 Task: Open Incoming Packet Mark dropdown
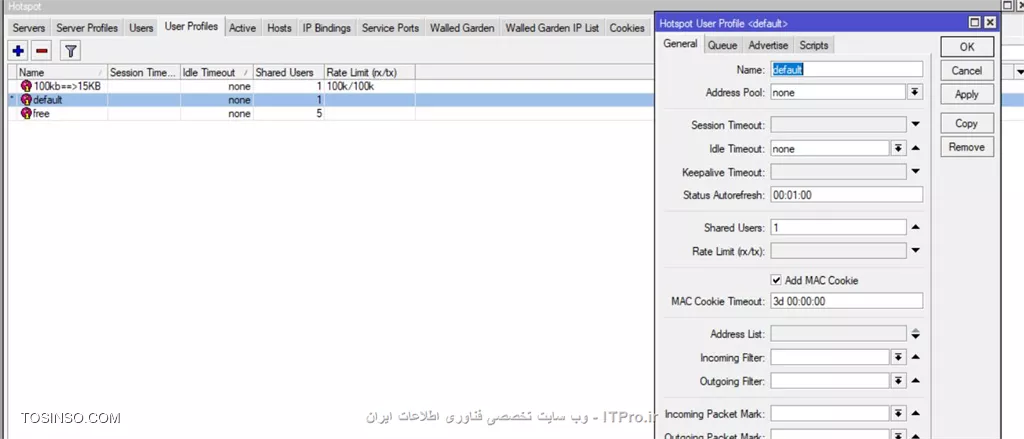click(x=899, y=413)
